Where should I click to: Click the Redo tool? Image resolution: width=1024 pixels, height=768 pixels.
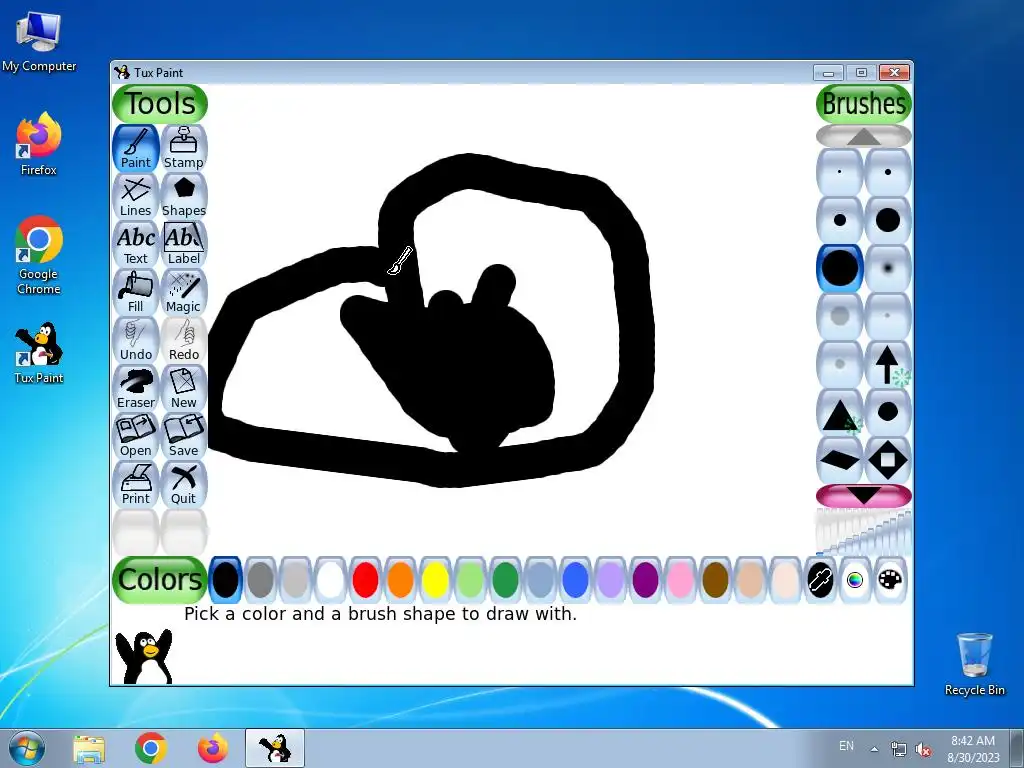coord(184,340)
